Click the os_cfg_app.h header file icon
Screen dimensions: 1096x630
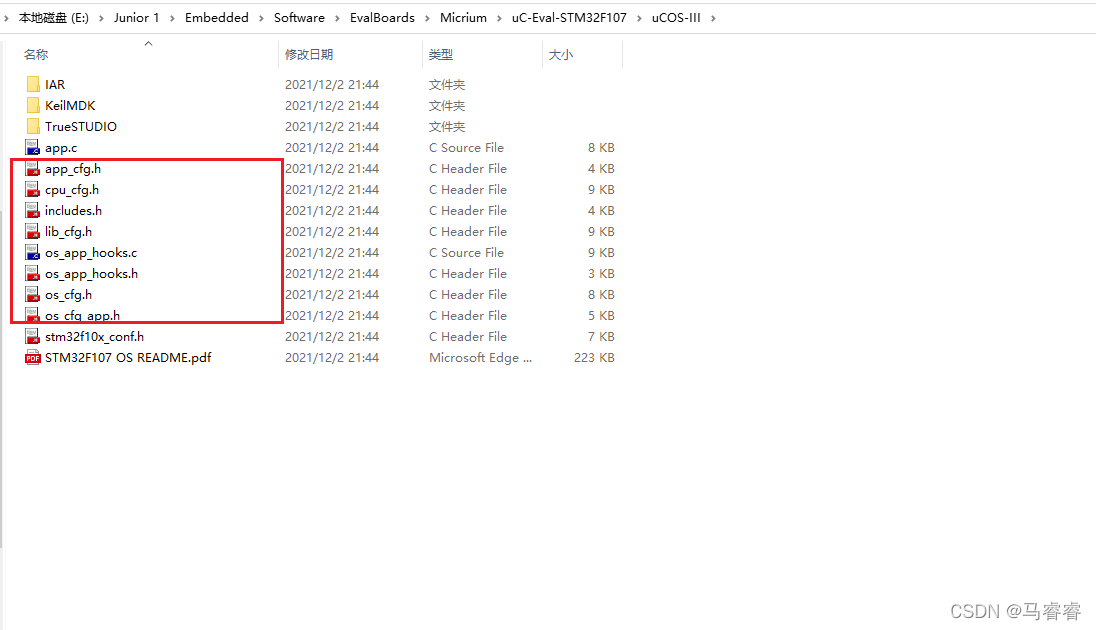(33, 315)
